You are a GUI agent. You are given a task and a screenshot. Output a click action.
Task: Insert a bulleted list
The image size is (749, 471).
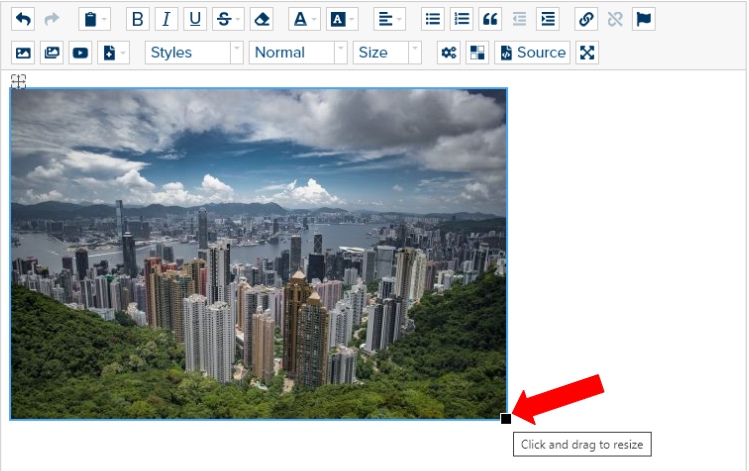(x=433, y=19)
